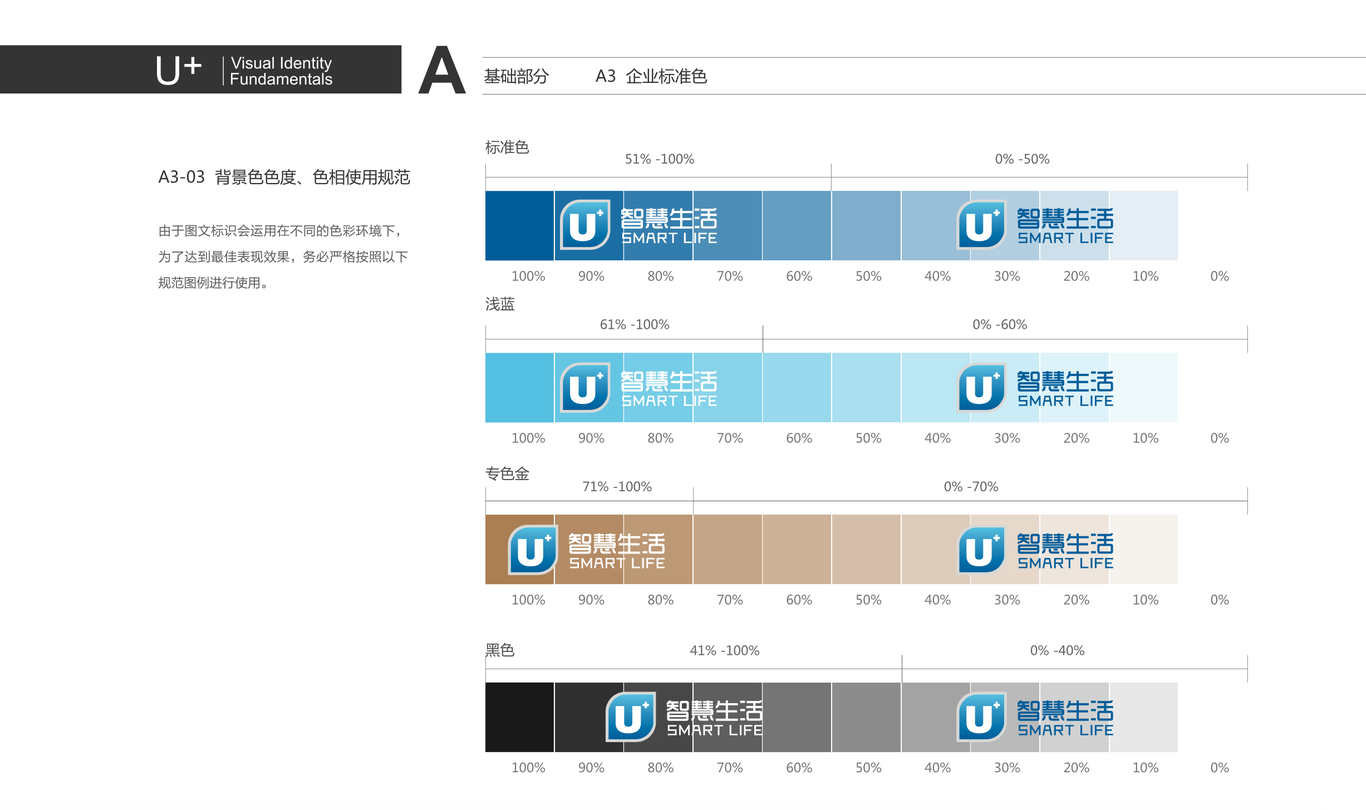Image resolution: width=1366 pixels, height=810 pixels.
Task: Click the 100% label under the 专色金 row
Action: pyautogui.click(x=528, y=600)
